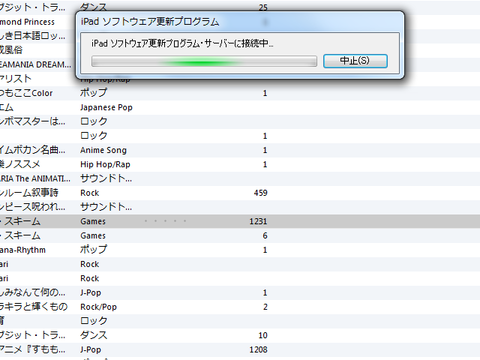Cancel the update with the 中止(S) button
This screenshot has height=360, width=480.
[x=355, y=61]
